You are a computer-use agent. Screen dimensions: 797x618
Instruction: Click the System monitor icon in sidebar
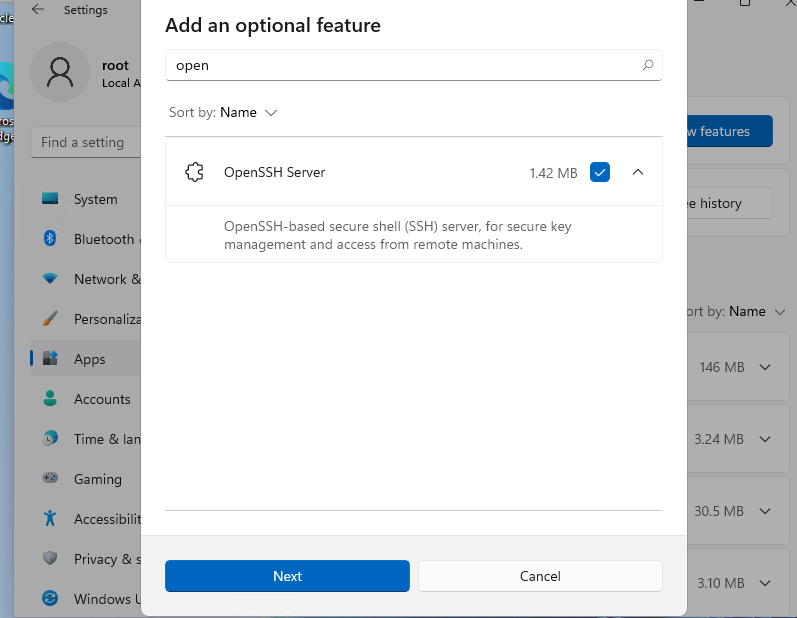50,198
